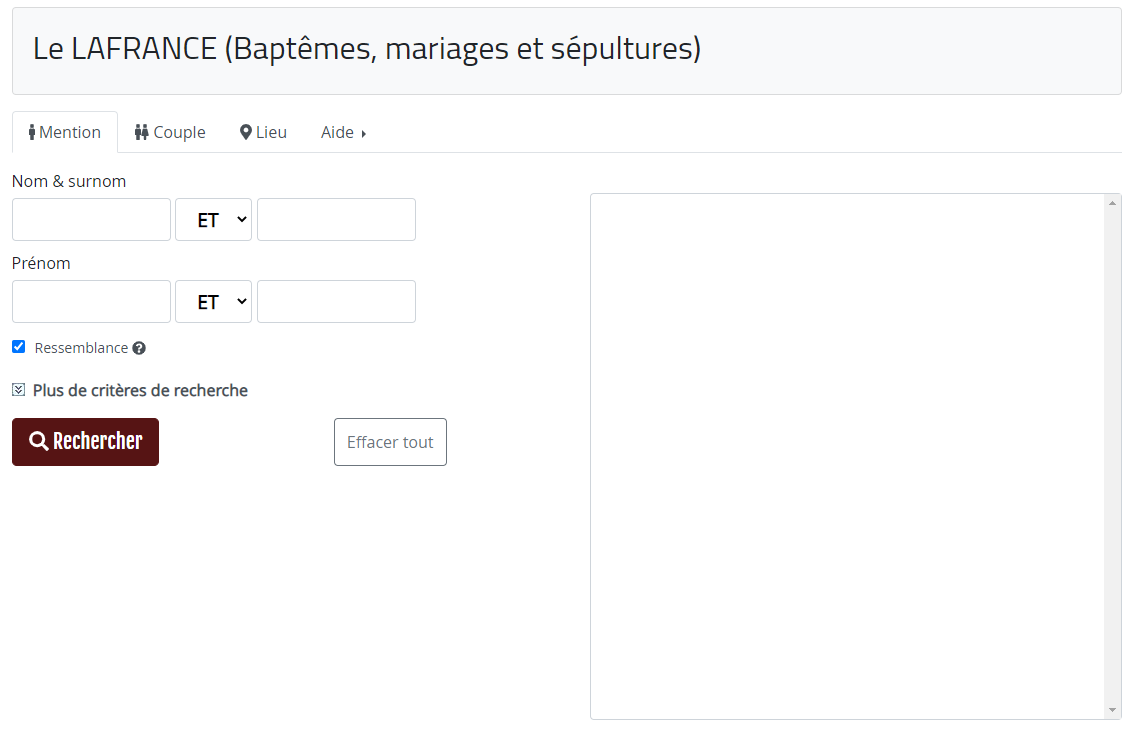The width and height of the screenshot is (1131, 729).
Task: Click the arrow next to Aide
Action: (364, 133)
